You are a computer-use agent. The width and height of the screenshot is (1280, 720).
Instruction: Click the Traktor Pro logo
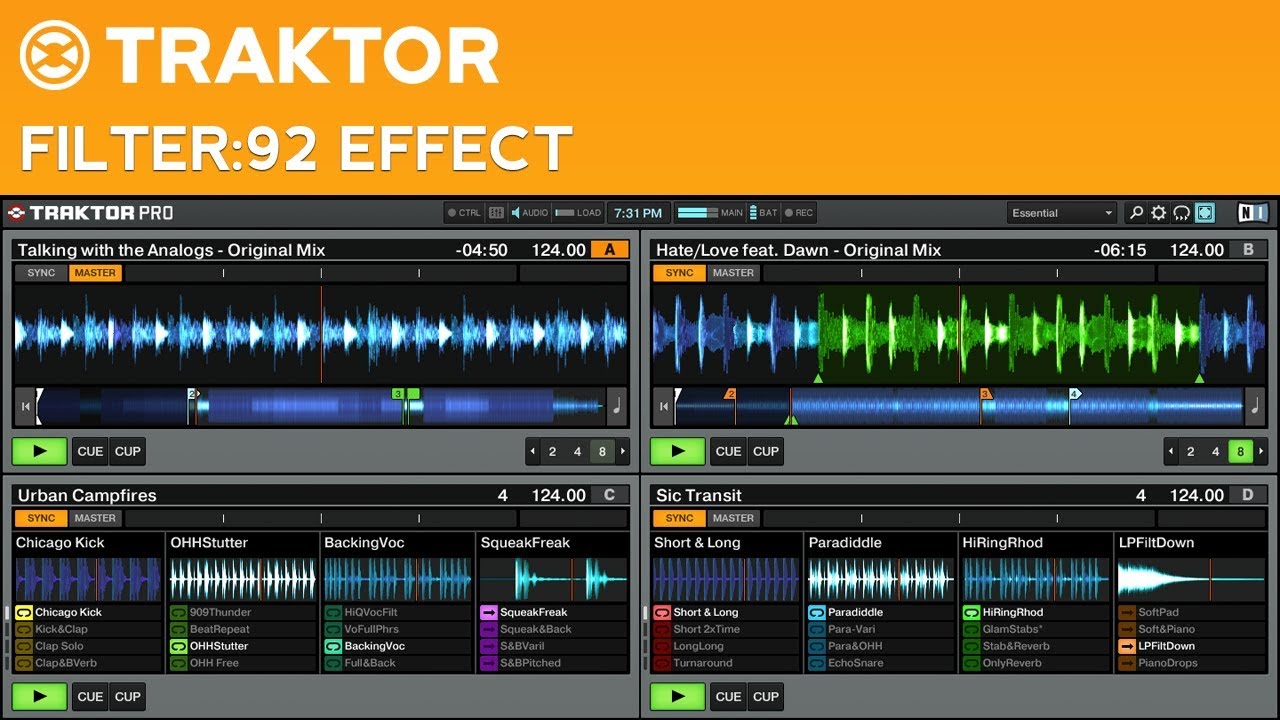90,213
